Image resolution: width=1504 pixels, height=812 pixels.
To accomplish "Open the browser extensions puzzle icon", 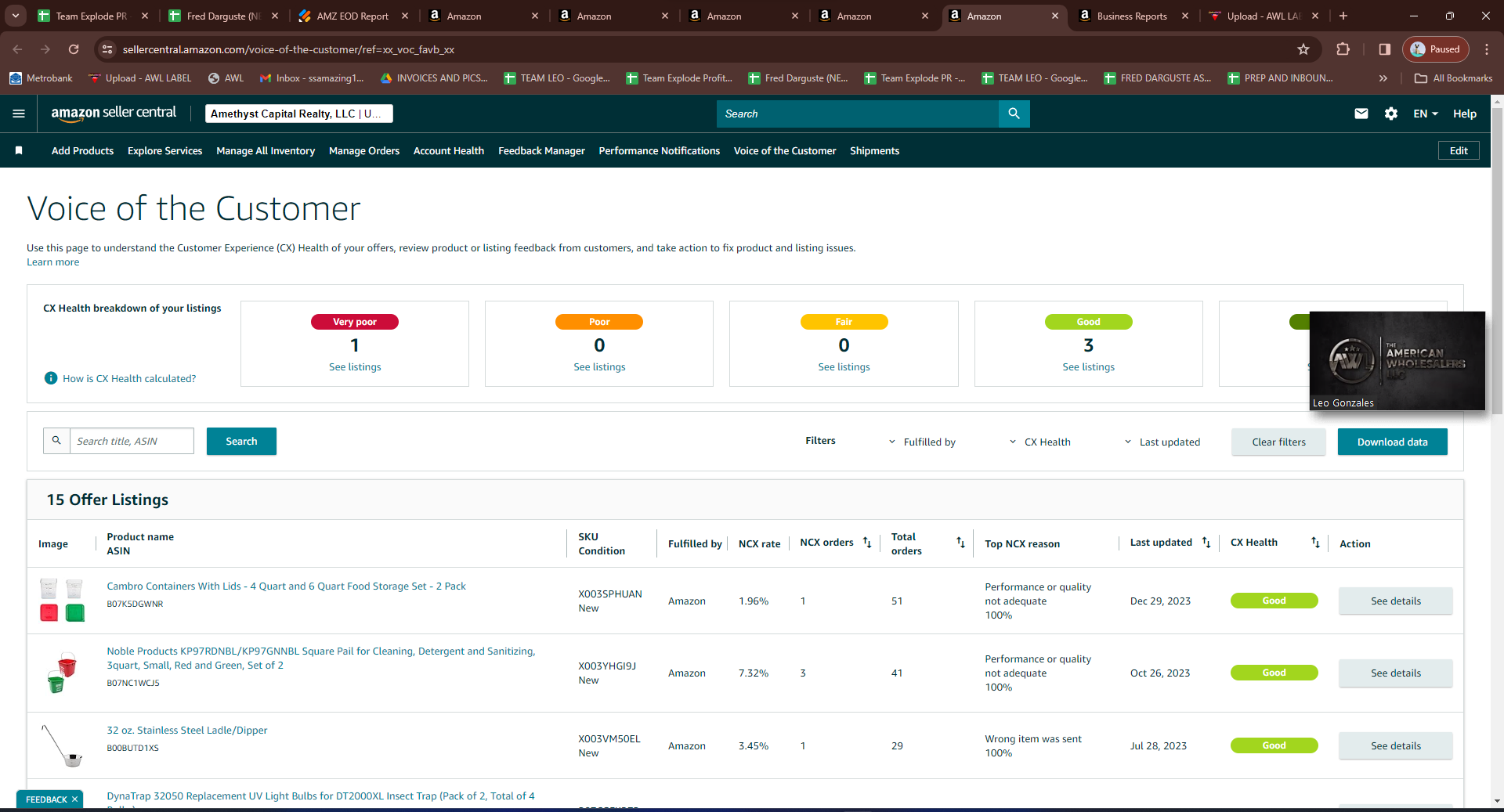I will [1343, 49].
